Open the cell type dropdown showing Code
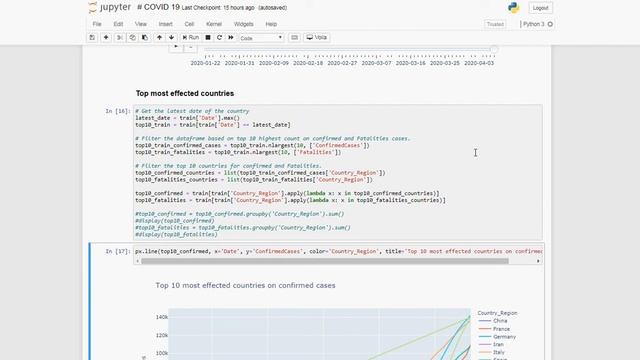The image size is (640, 360). 261,38
